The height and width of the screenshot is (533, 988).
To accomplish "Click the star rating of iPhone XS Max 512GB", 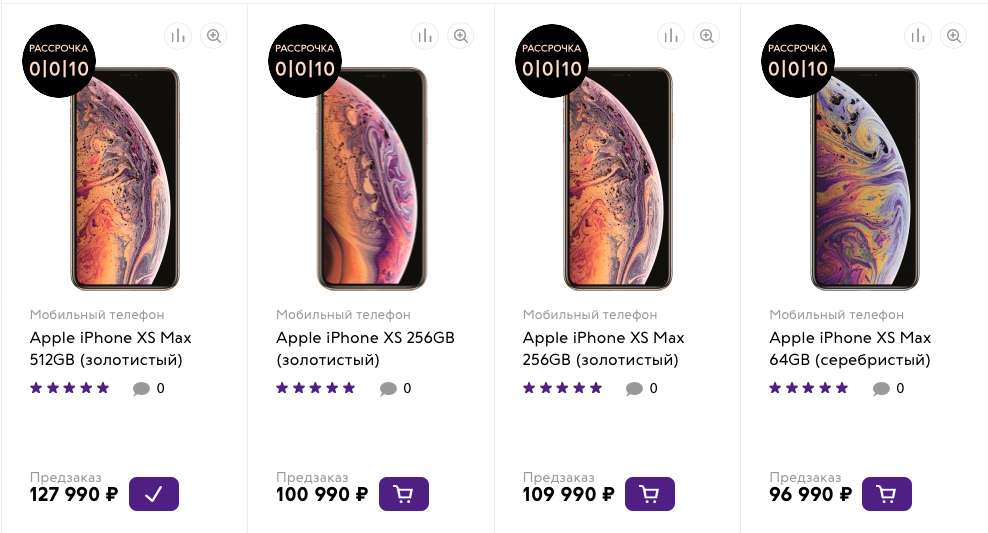I will 69,388.
